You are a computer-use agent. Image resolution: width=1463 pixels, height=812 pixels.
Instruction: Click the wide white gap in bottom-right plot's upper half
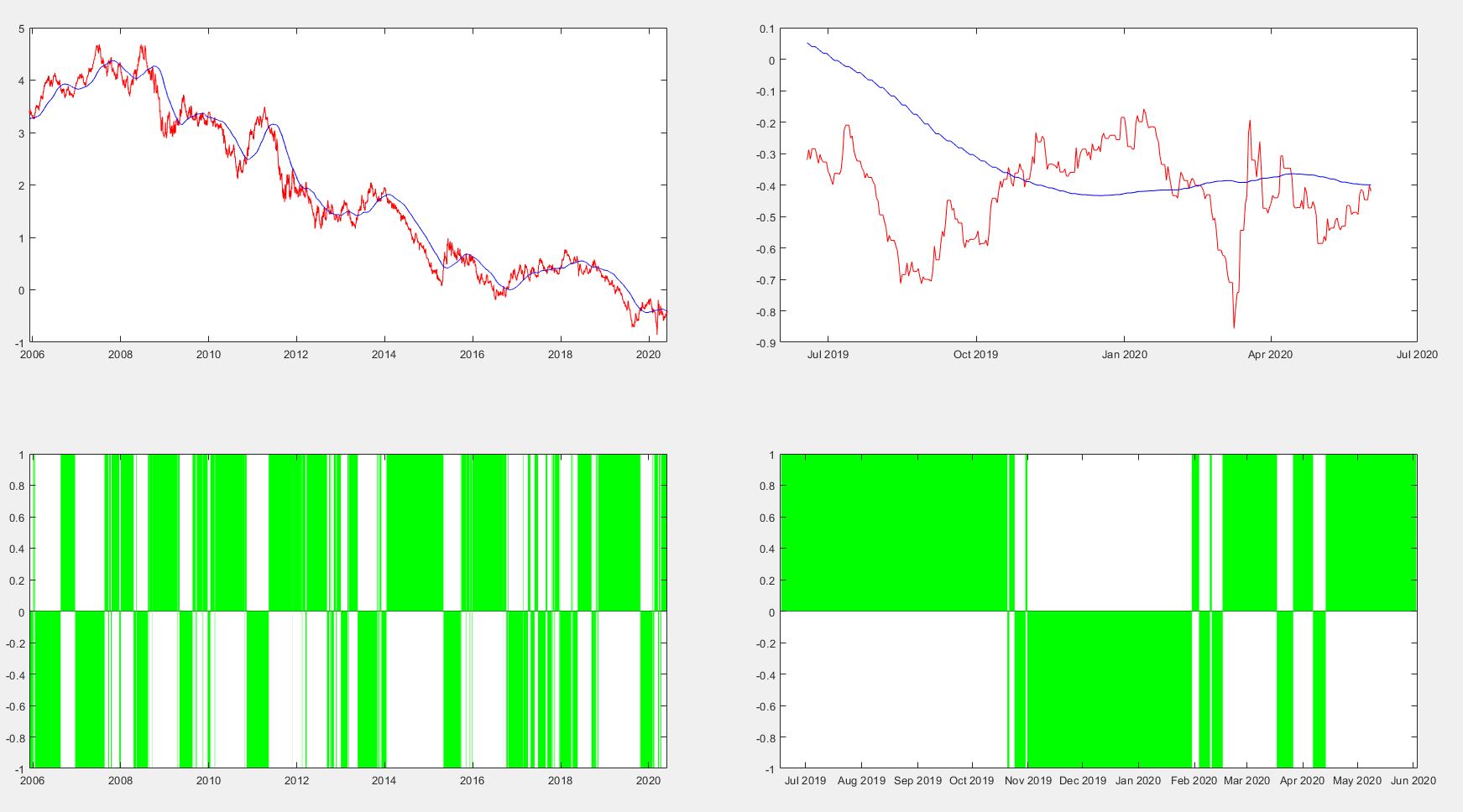(1108, 533)
